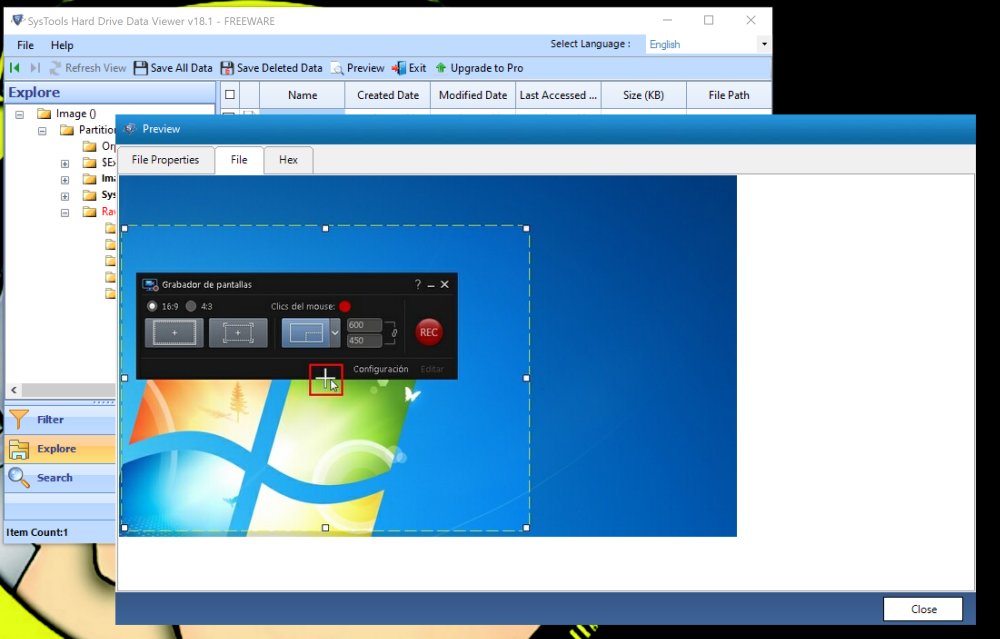1000x639 pixels.
Task: Click the left arrow of the tree horizontal scrollbar
Action: [x=14, y=390]
